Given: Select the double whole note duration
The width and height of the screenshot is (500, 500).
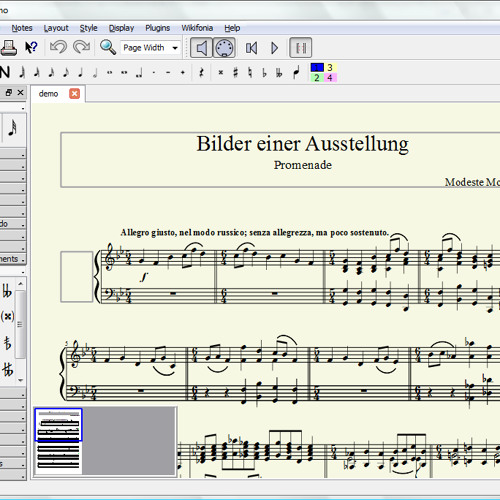Looking at the screenshot, I should point(124,72).
